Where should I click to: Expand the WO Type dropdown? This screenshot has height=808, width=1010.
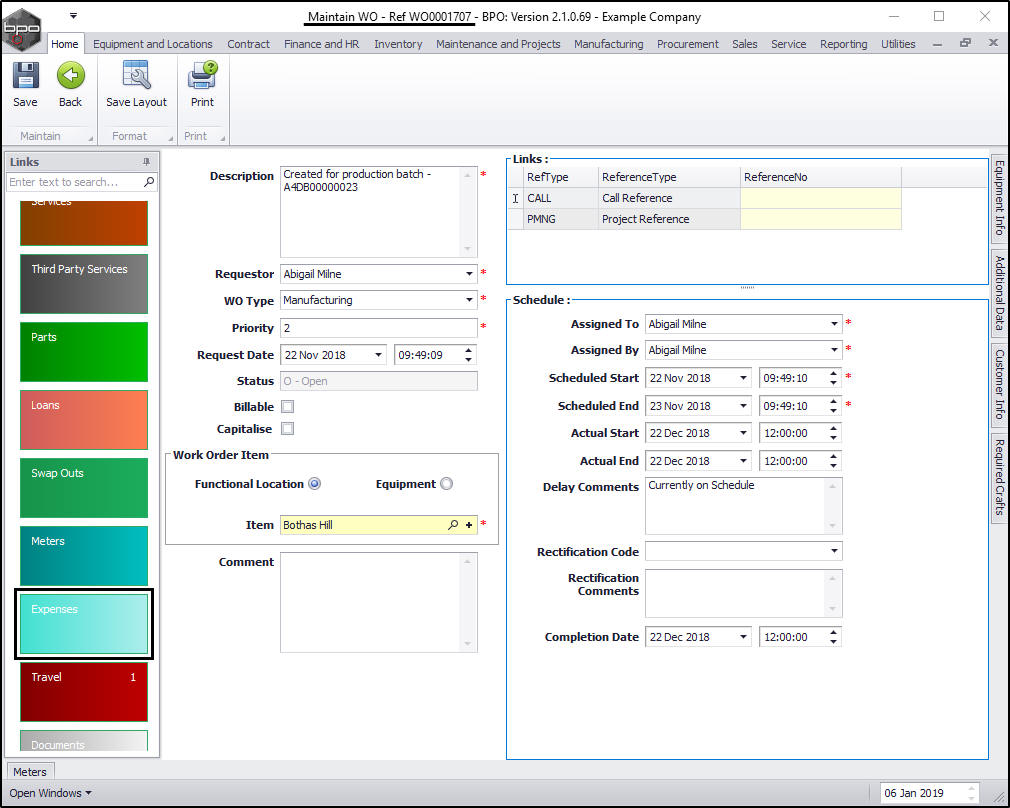coord(469,300)
